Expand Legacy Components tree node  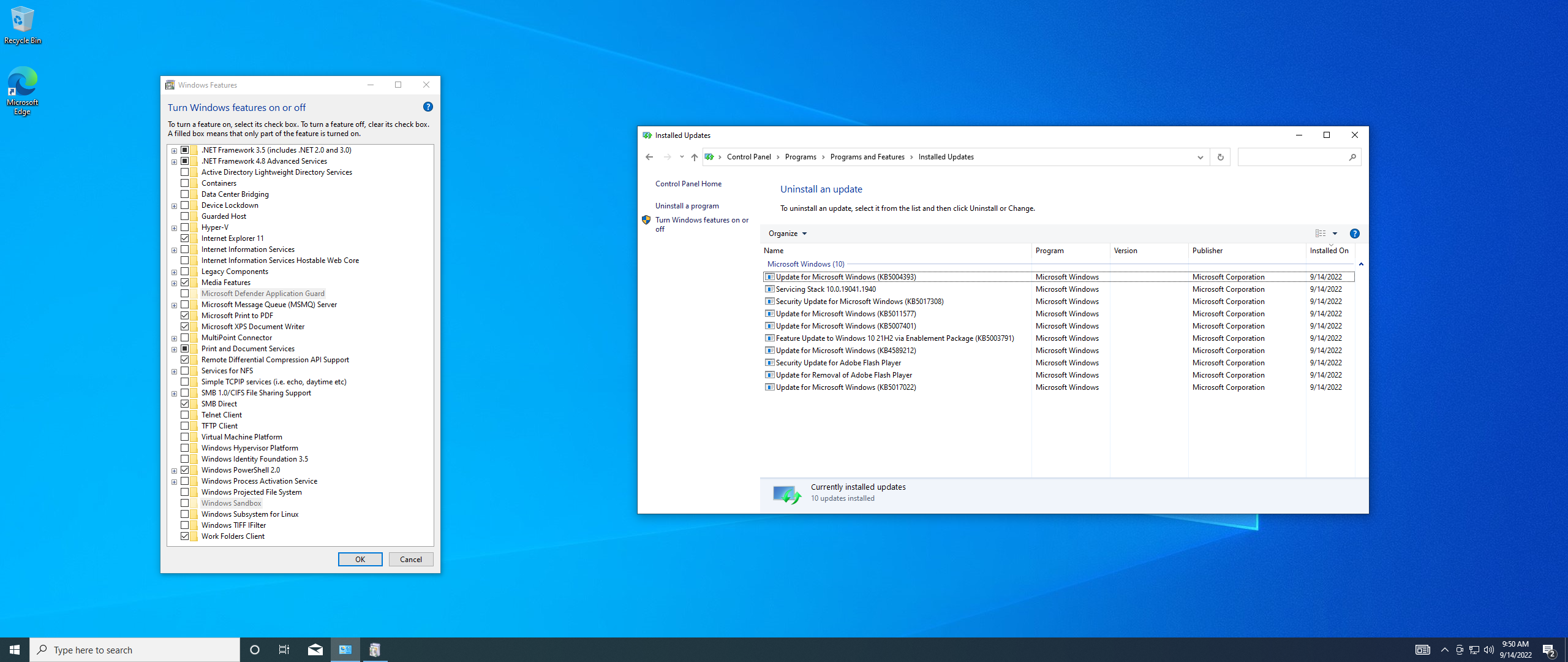(x=174, y=272)
